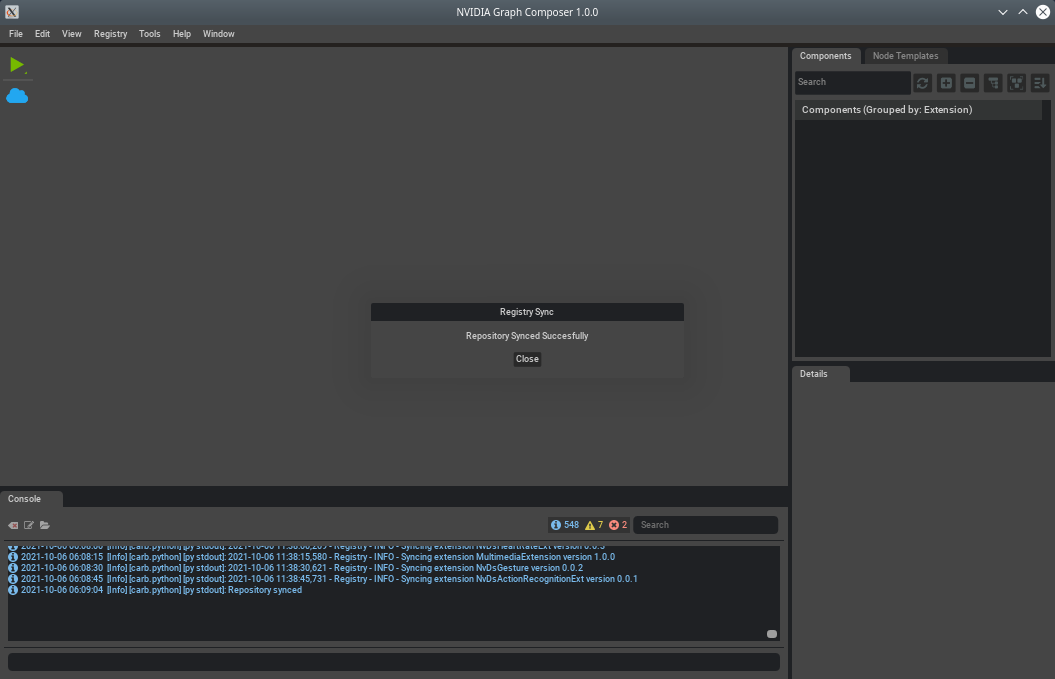Click the collapse all minus icon
Viewport: 1055px width, 679px height.
[x=969, y=83]
